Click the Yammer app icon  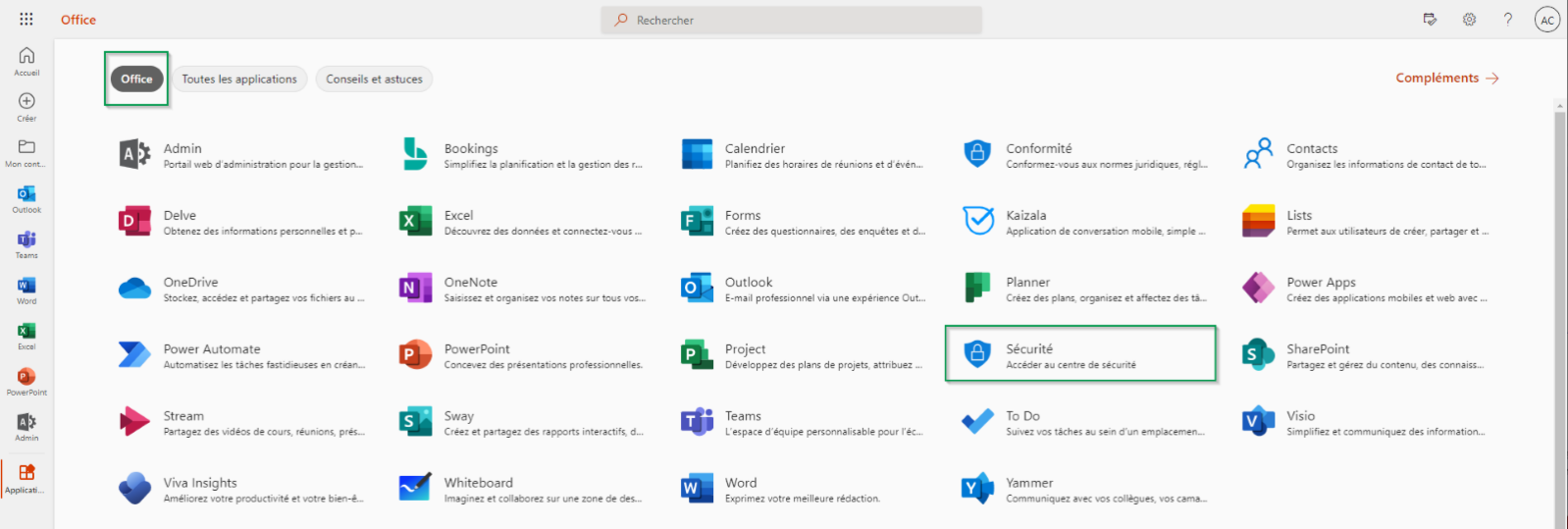click(x=977, y=488)
